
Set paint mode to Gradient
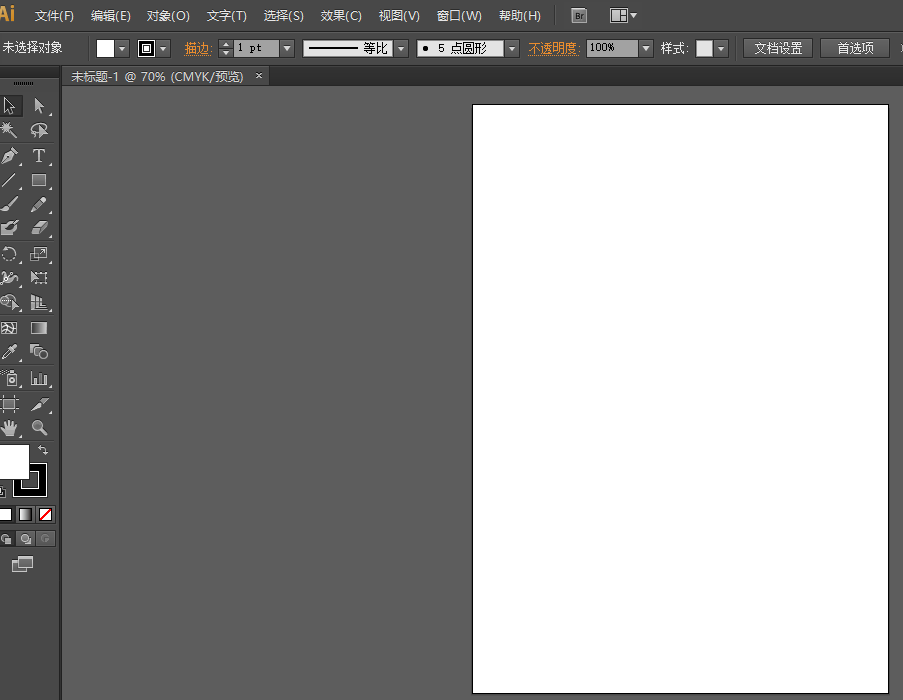(x=25, y=515)
